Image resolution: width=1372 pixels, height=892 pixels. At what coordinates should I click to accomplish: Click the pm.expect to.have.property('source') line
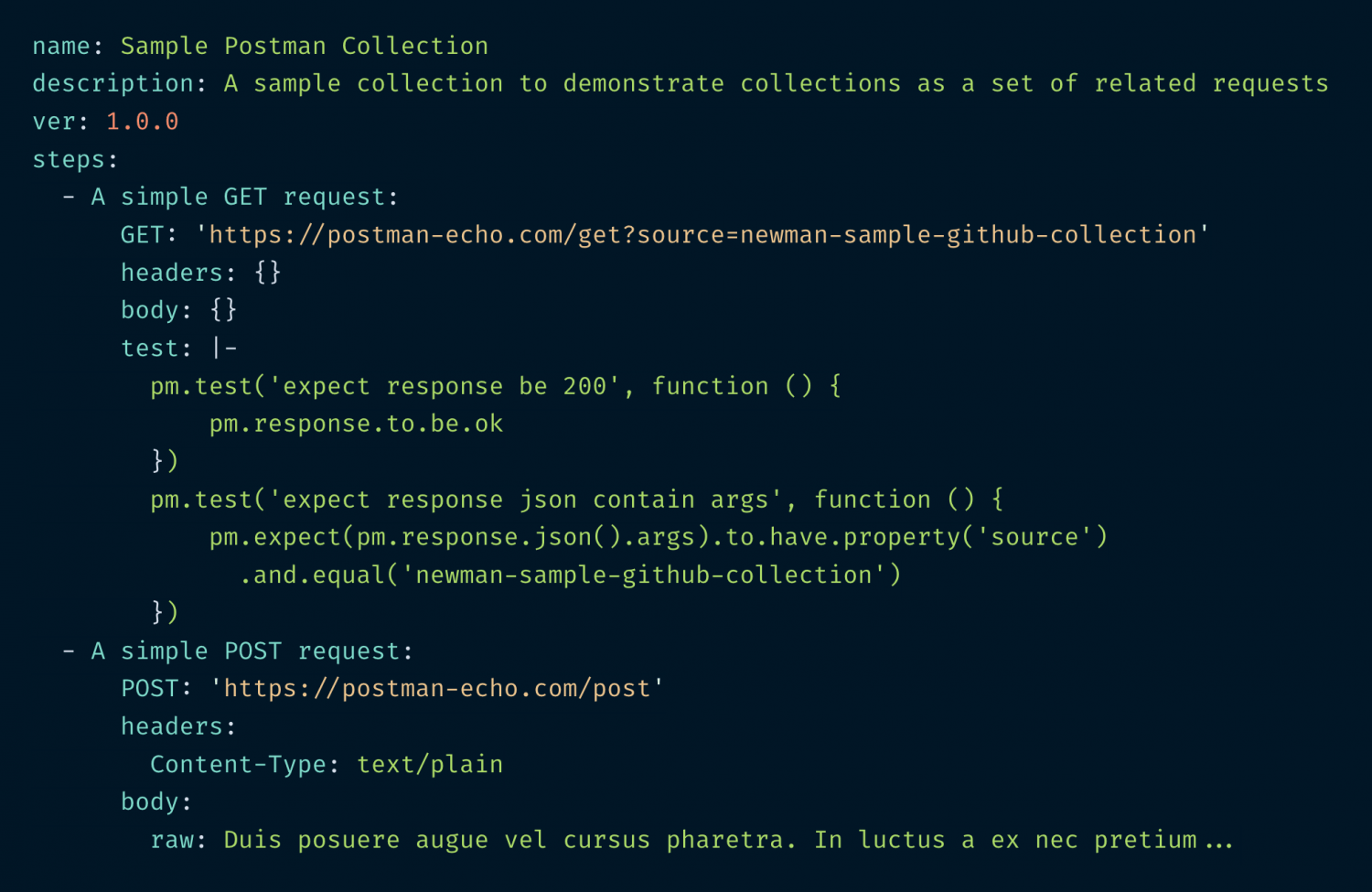[x=658, y=537]
